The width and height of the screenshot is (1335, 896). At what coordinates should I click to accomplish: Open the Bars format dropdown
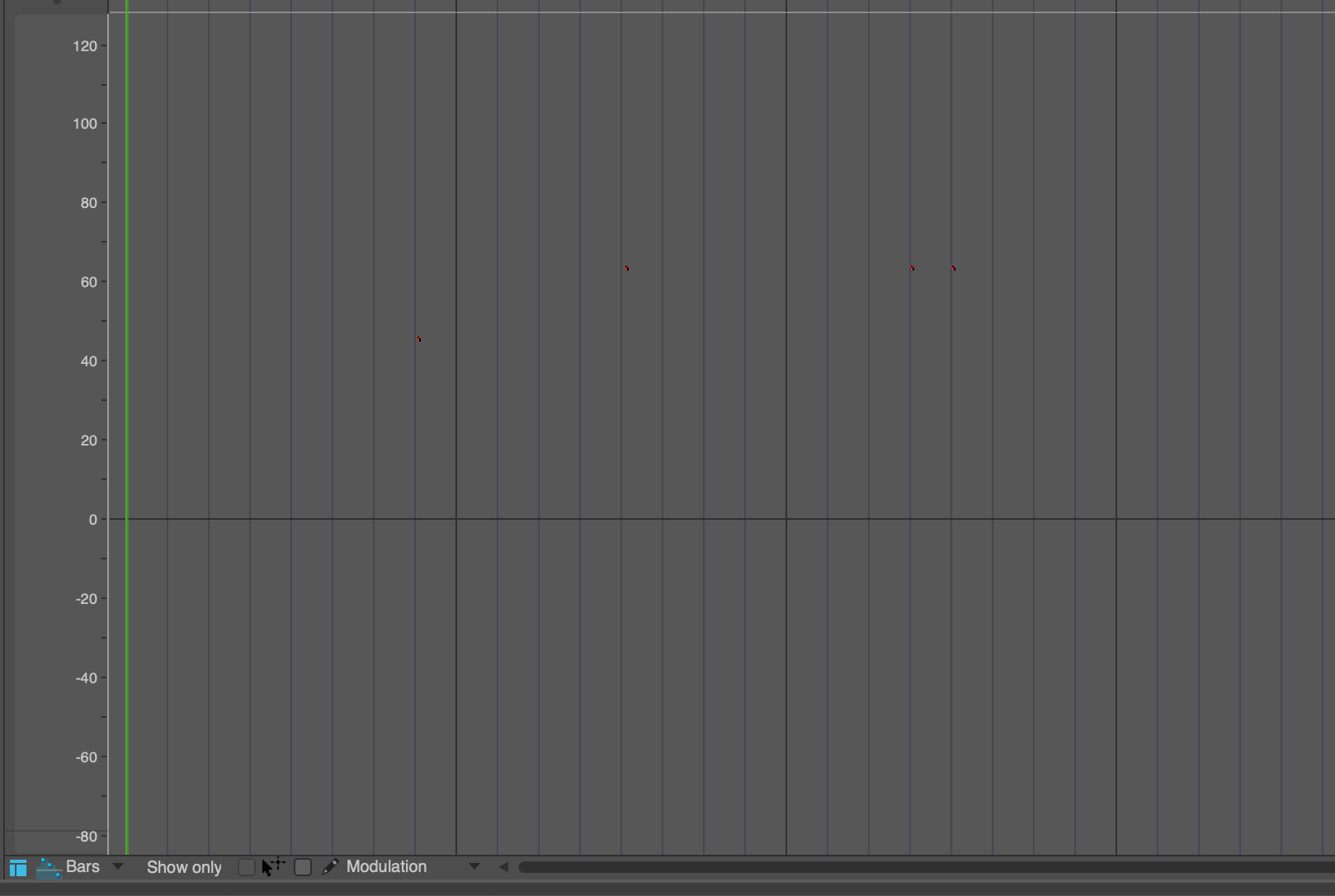coord(118,867)
